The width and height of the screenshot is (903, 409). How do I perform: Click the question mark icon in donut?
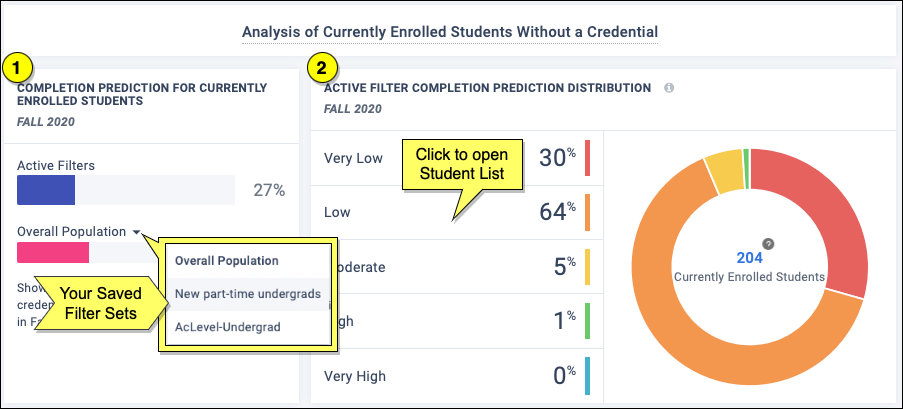point(768,243)
